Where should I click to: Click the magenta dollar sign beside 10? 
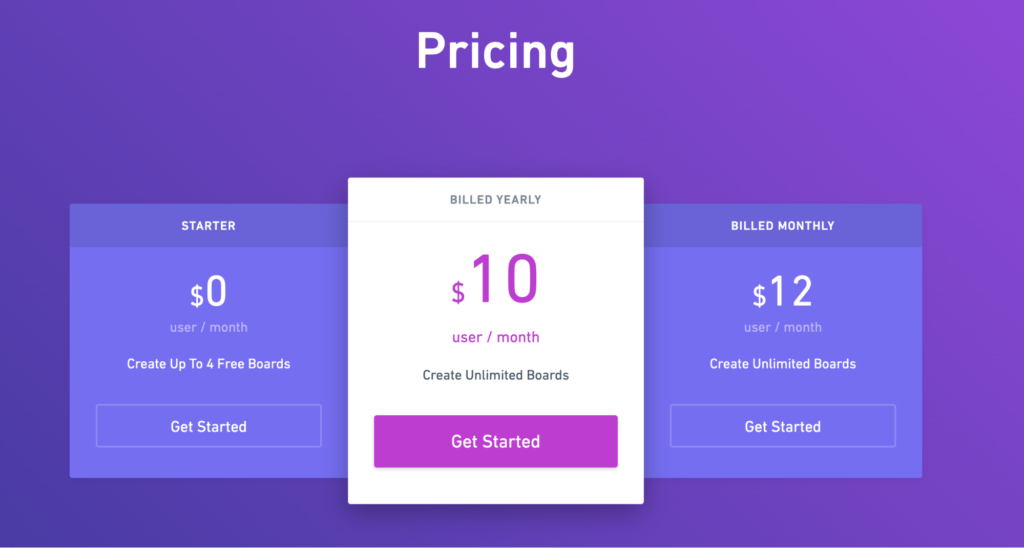click(458, 292)
